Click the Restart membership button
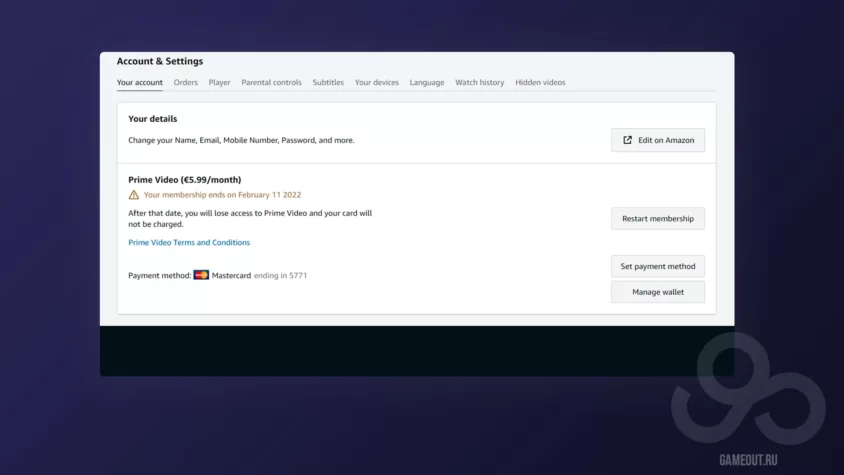Screen dimensions: 844x475 658,219
